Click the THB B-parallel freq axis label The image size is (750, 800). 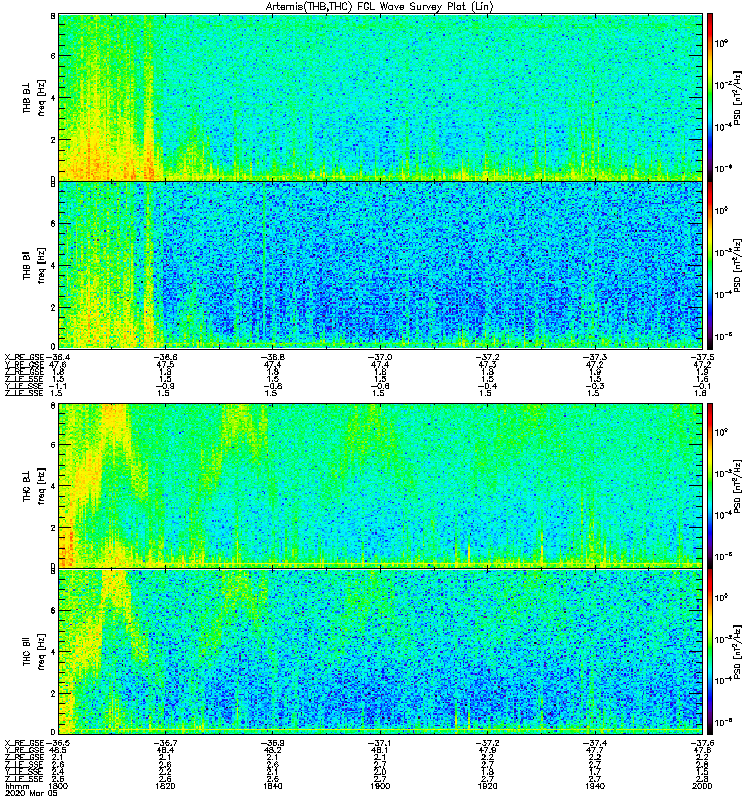point(34,265)
